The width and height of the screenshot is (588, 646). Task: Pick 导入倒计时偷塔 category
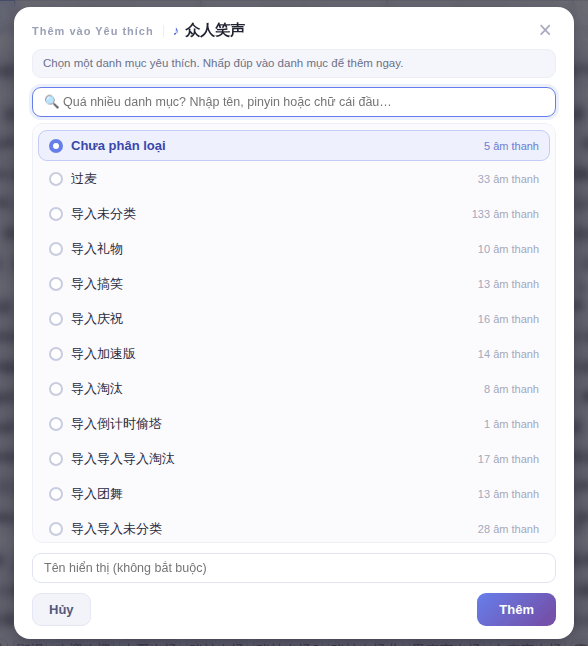tap(56, 424)
